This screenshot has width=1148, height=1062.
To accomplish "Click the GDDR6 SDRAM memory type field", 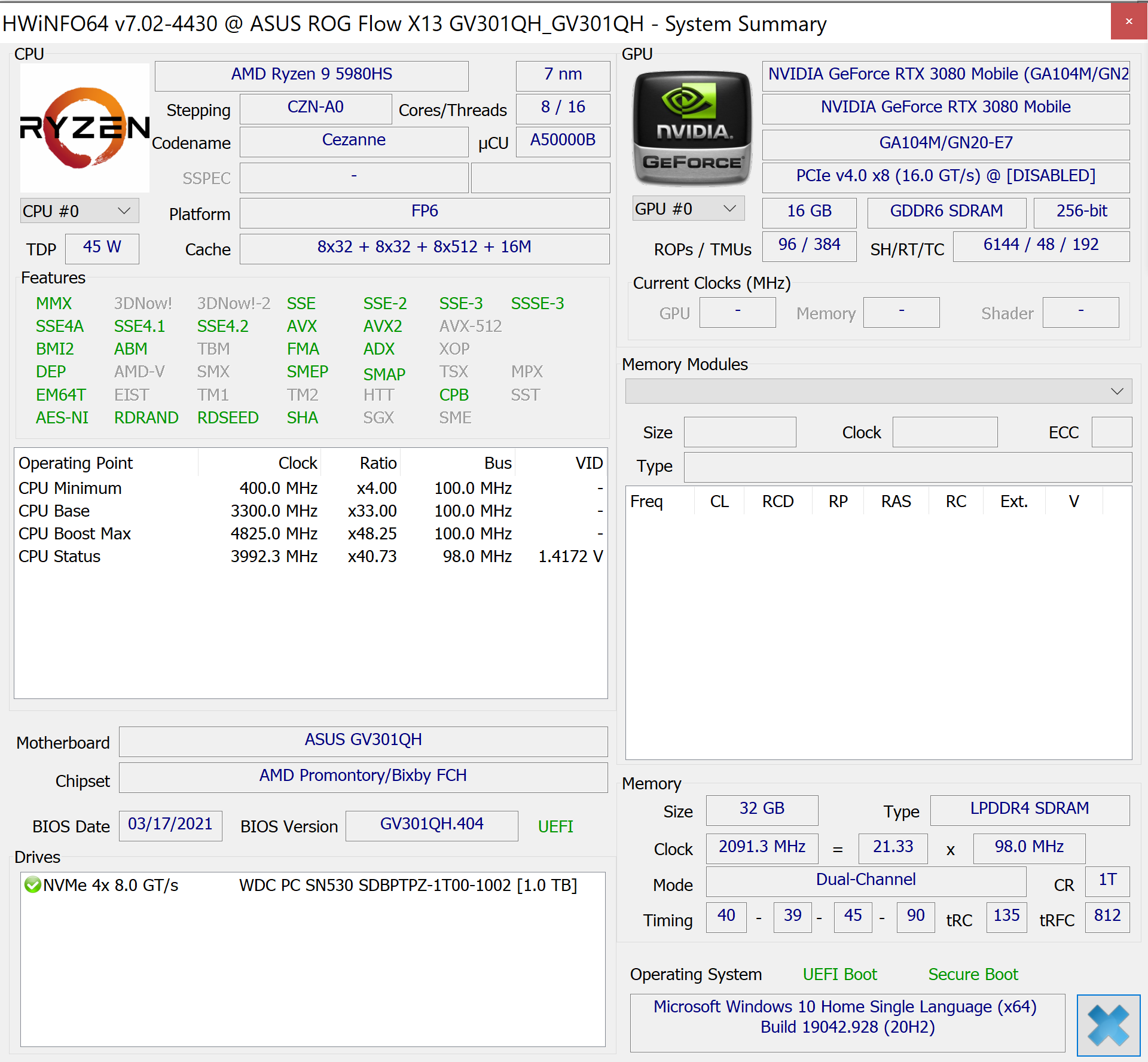I will [947, 212].
